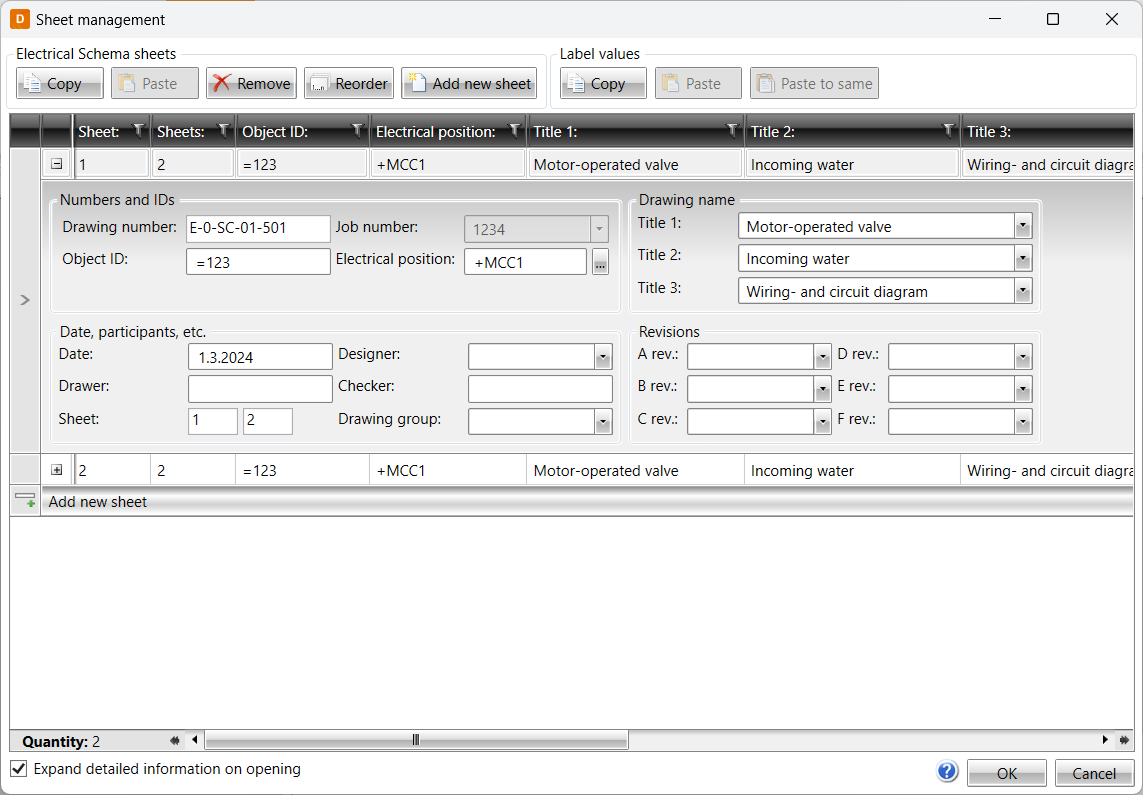1143x795 pixels.
Task: Open the A rev. dropdown
Action: (x=822, y=357)
